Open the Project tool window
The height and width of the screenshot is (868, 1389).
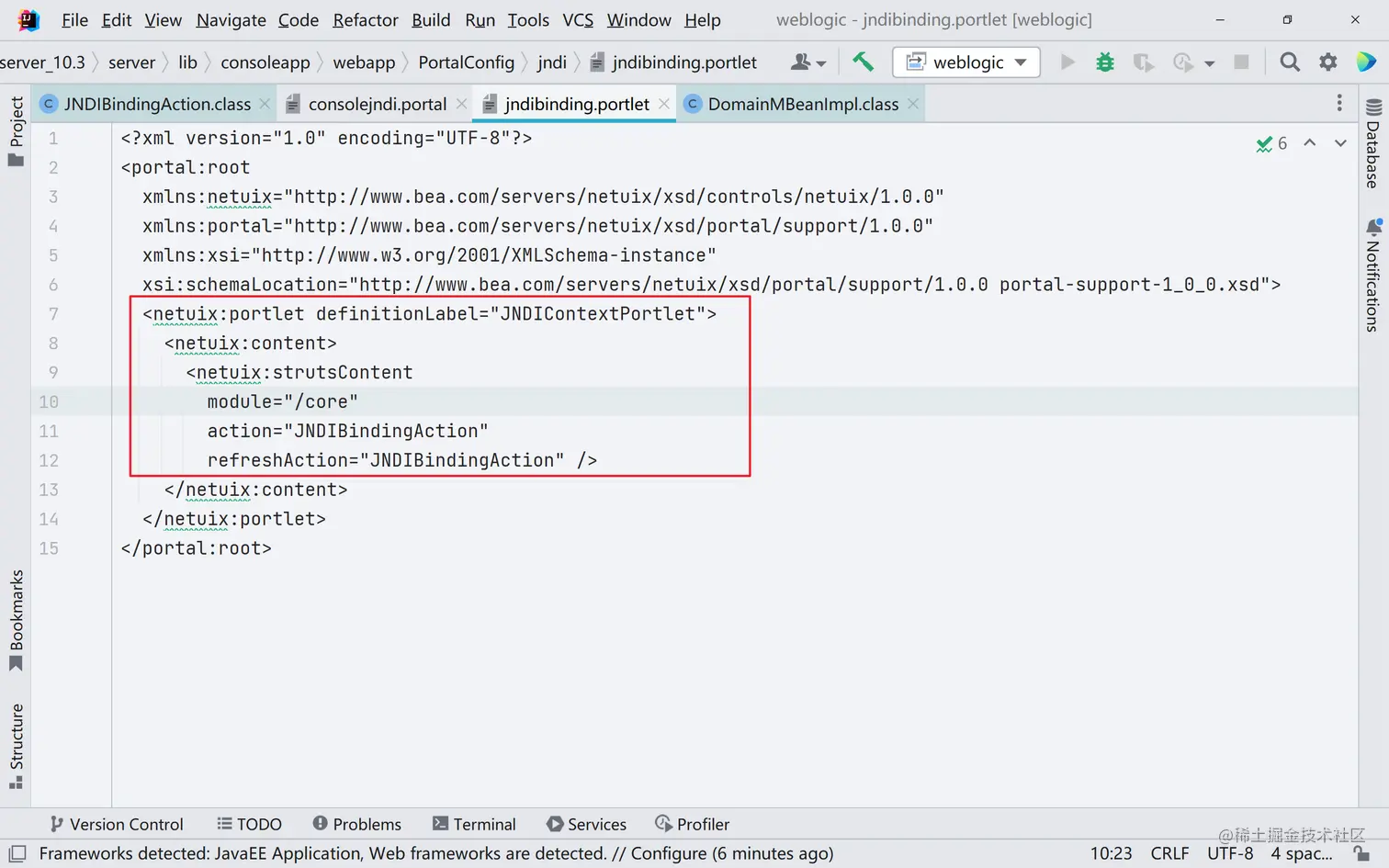tap(16, 131)
